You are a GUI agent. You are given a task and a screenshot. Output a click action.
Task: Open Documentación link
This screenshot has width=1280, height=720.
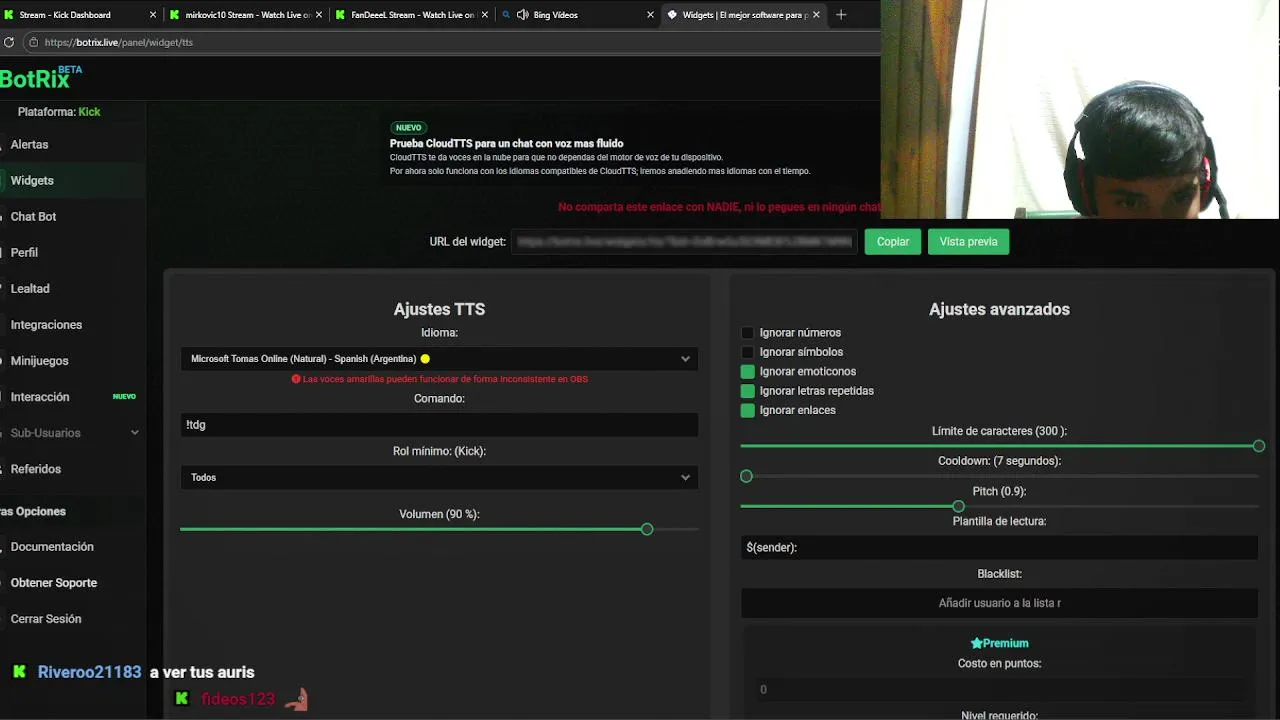tap(52, 547)
